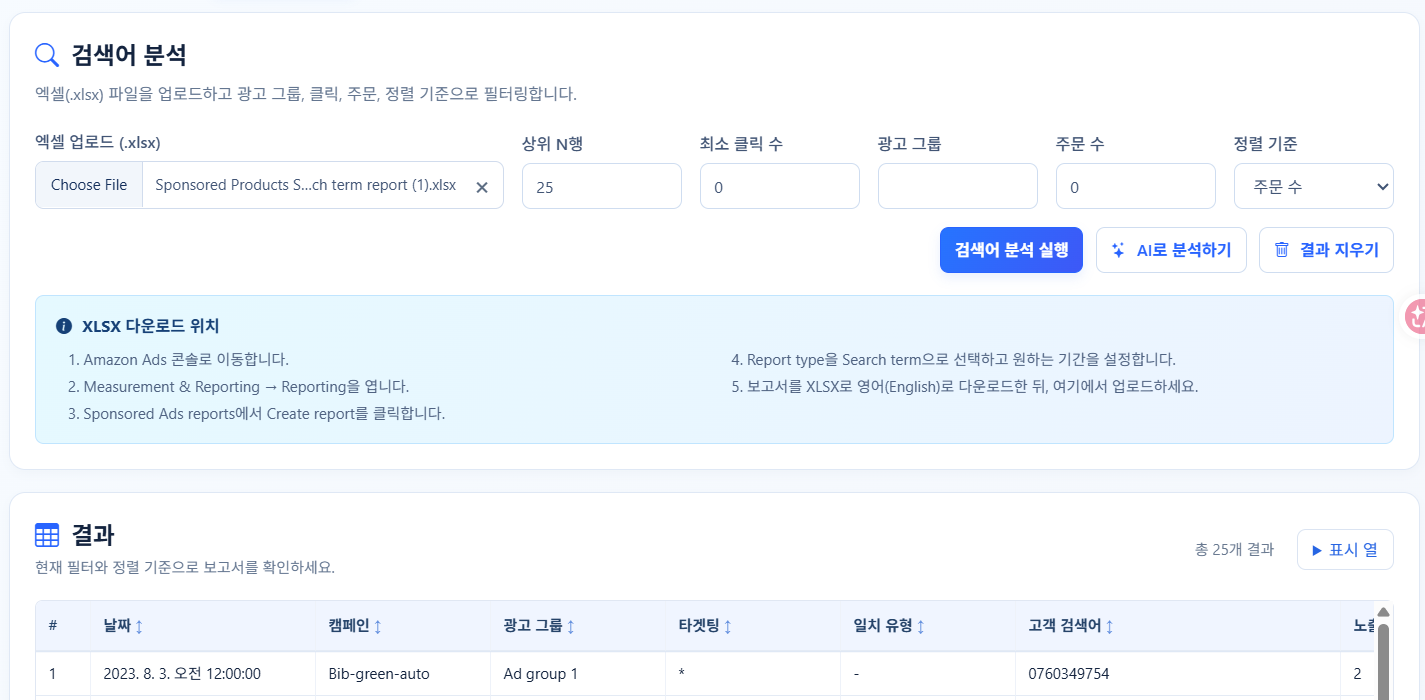Focus the 광고 그룹 filter input
This screenshot has width=1425, height=700.
[x=958, y=186]
